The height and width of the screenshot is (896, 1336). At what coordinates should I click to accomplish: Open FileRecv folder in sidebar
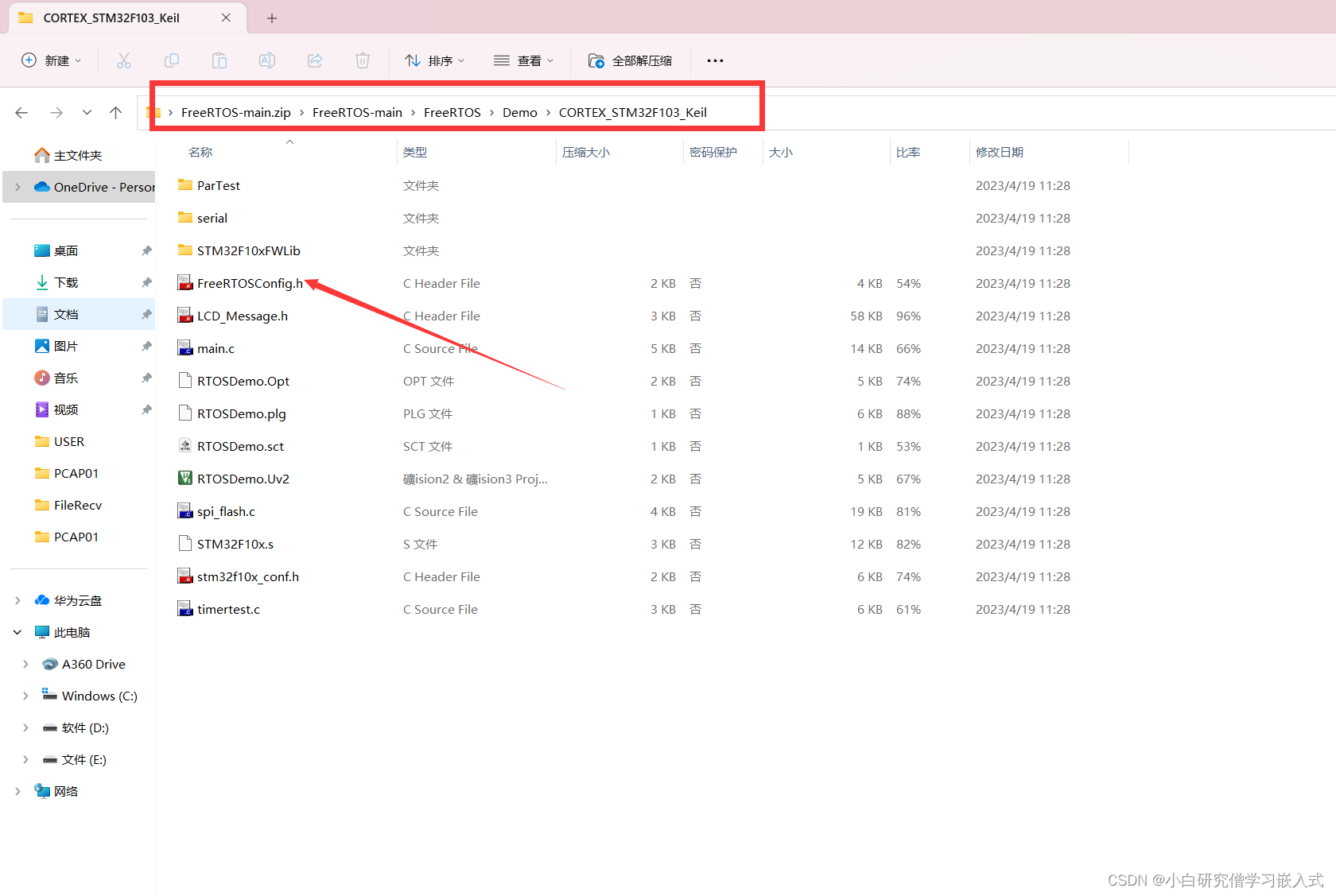pyautogui.click(x=78, y=505)
